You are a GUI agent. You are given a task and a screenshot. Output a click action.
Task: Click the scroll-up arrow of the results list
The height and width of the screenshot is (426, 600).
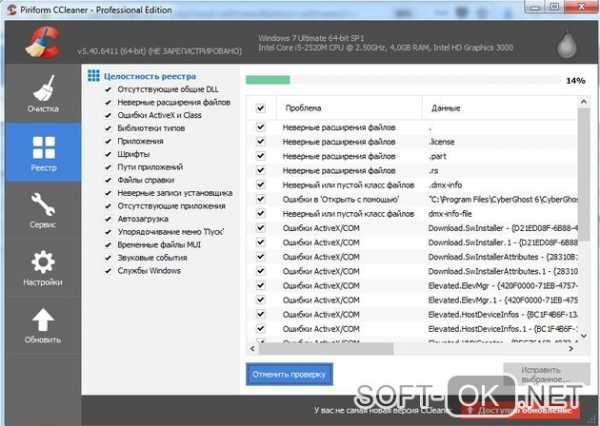point(583,101)
